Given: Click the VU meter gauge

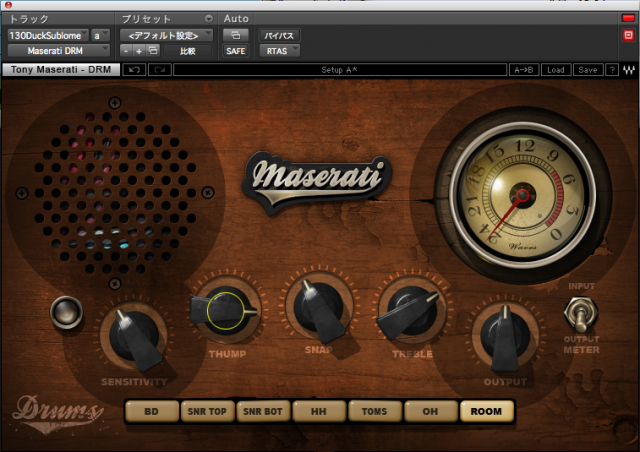Looking at the screenshot, I should [522, 195].
